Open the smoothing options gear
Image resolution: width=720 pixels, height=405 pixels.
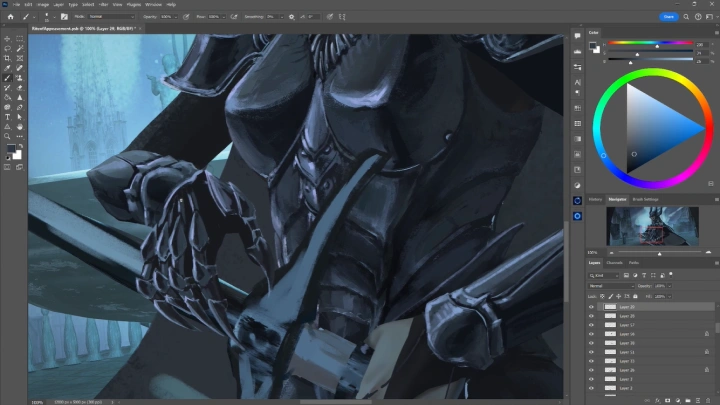(292, 17)
